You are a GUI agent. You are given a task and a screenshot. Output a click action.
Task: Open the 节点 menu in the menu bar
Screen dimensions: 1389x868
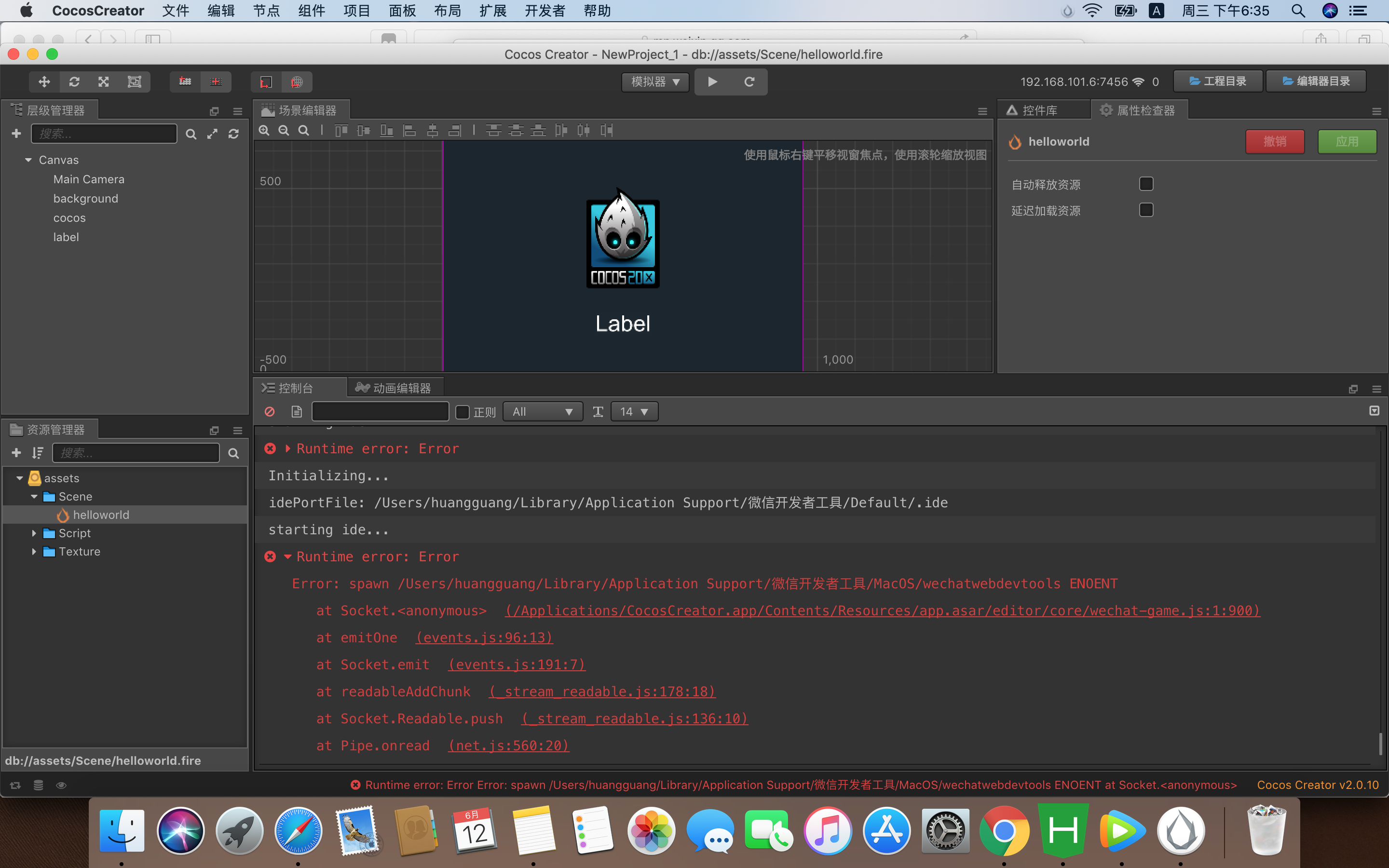(266, 11)
